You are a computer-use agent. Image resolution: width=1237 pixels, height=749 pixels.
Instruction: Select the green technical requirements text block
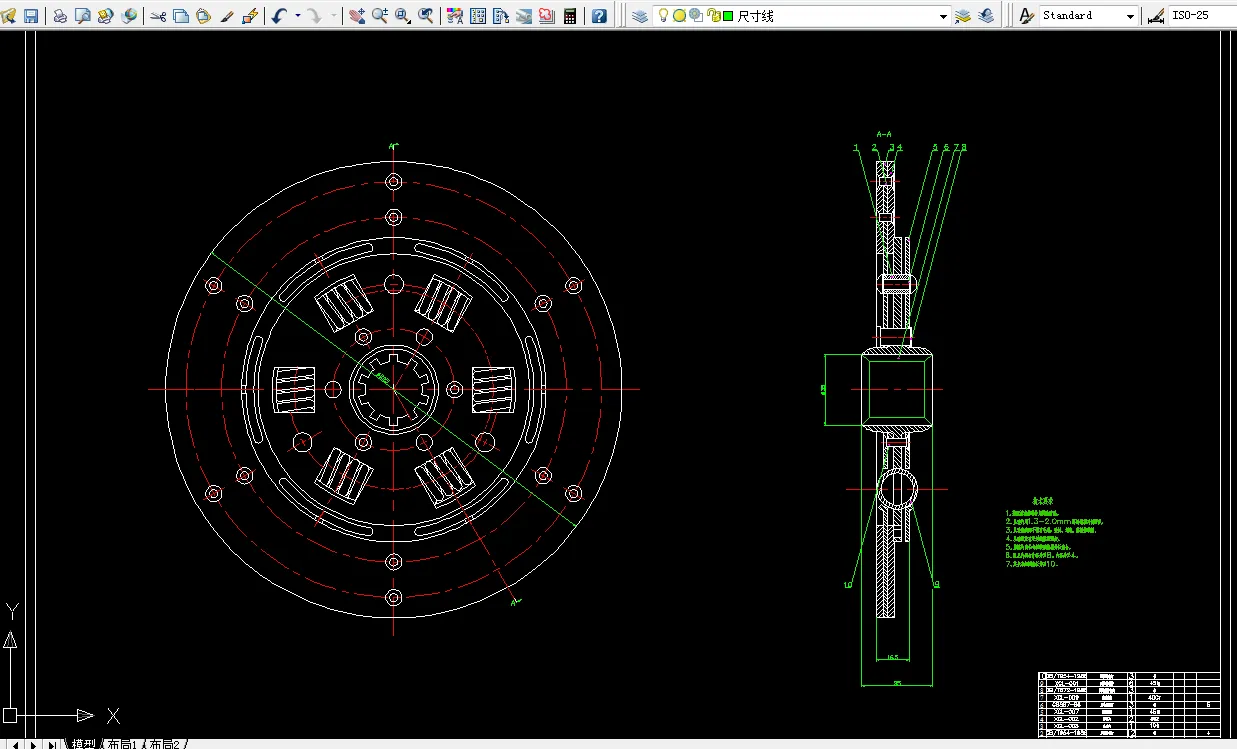[1054, 532]
